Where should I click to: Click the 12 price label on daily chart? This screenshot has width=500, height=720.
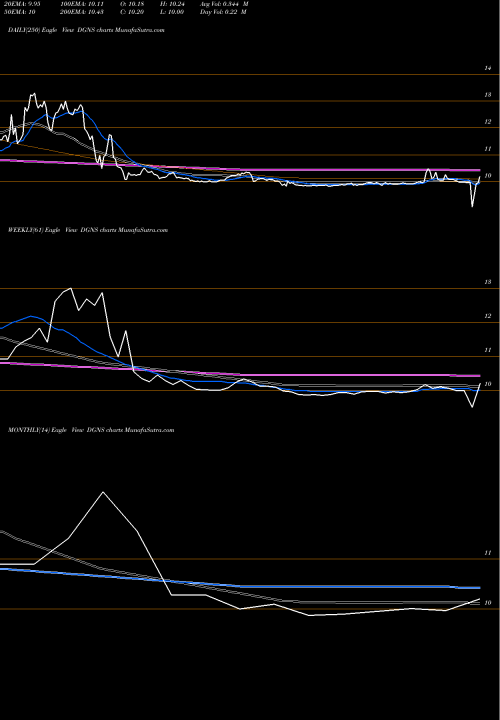[x=488, y=122]
